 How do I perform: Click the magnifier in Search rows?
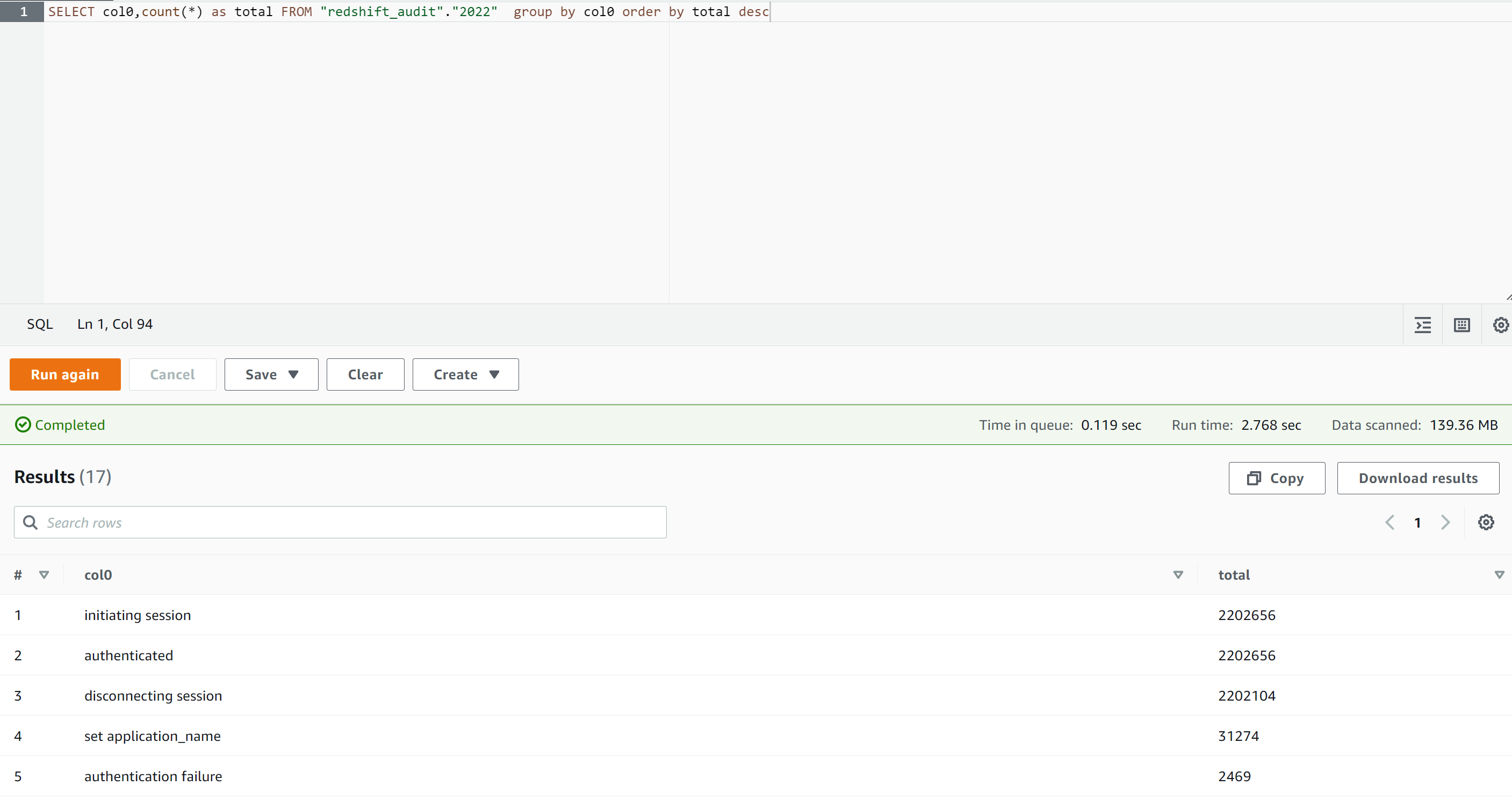pos(31,522)
